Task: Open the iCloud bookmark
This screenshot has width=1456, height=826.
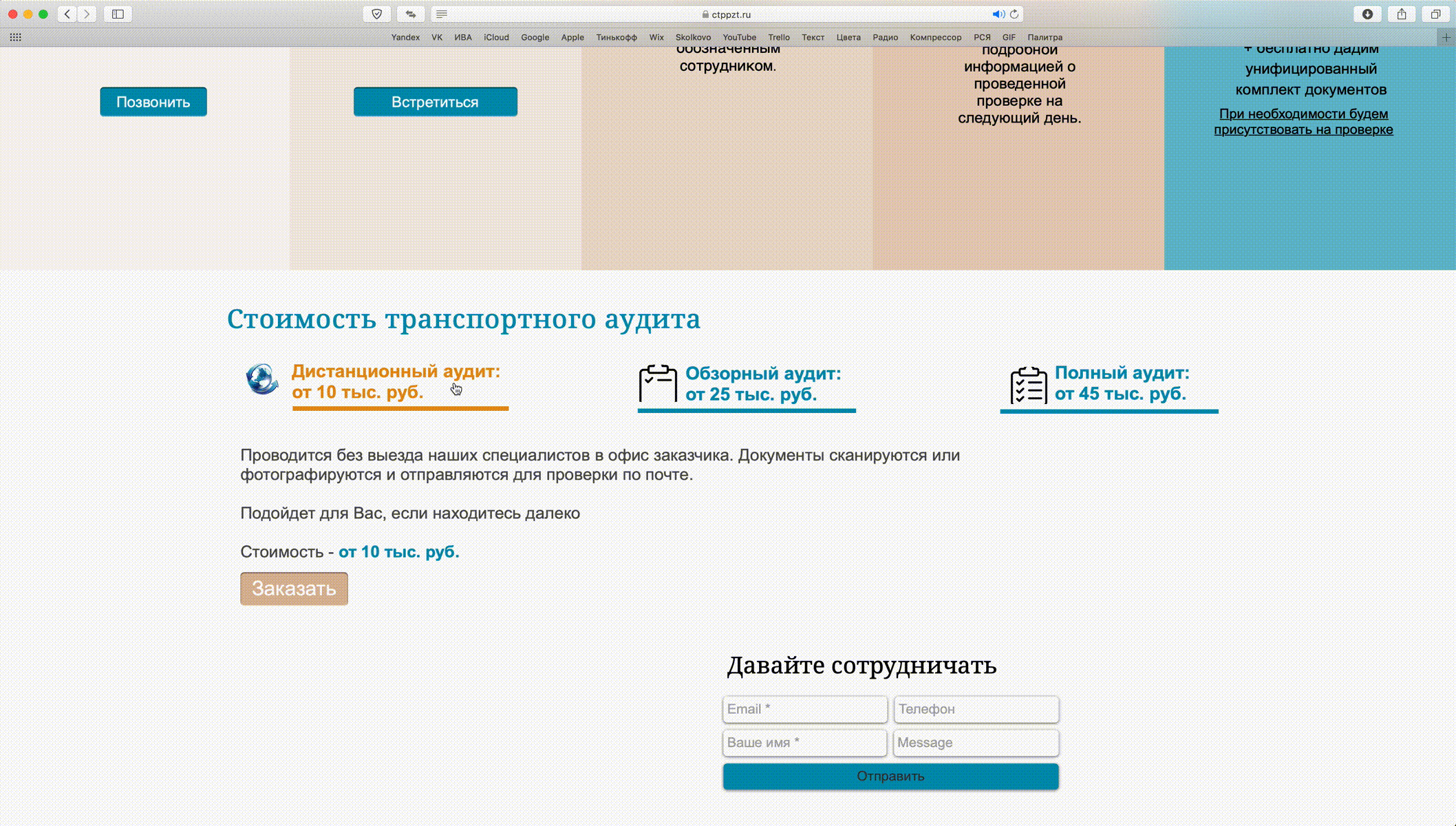Action: 496,37
